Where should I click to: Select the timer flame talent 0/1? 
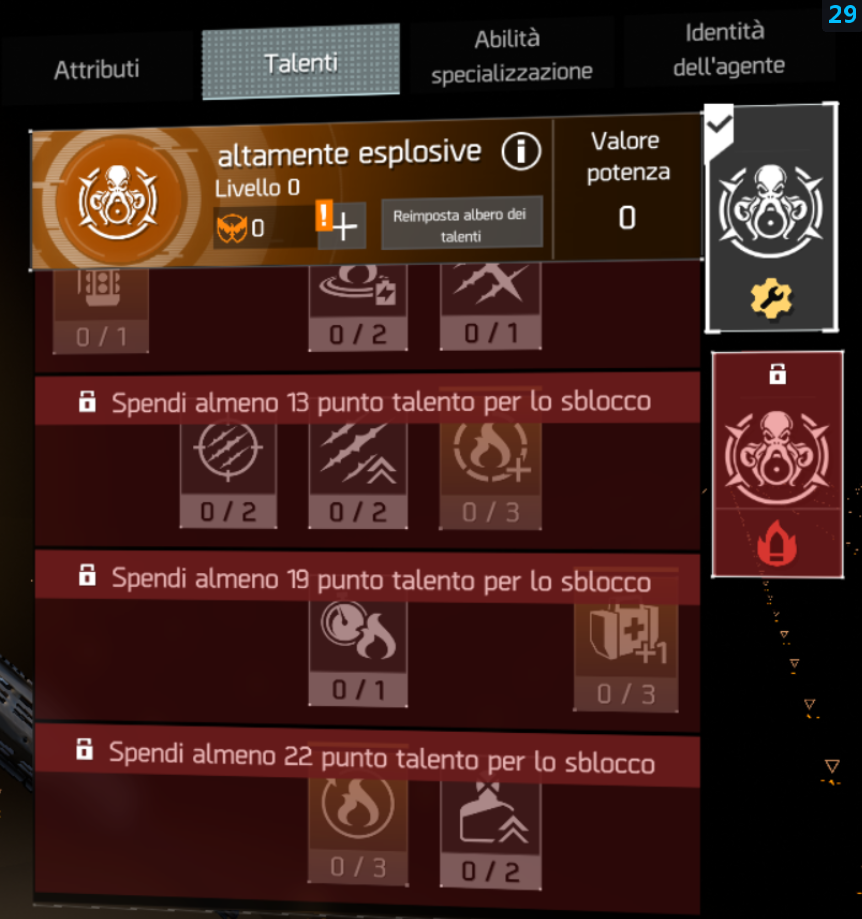coord(358,653)
